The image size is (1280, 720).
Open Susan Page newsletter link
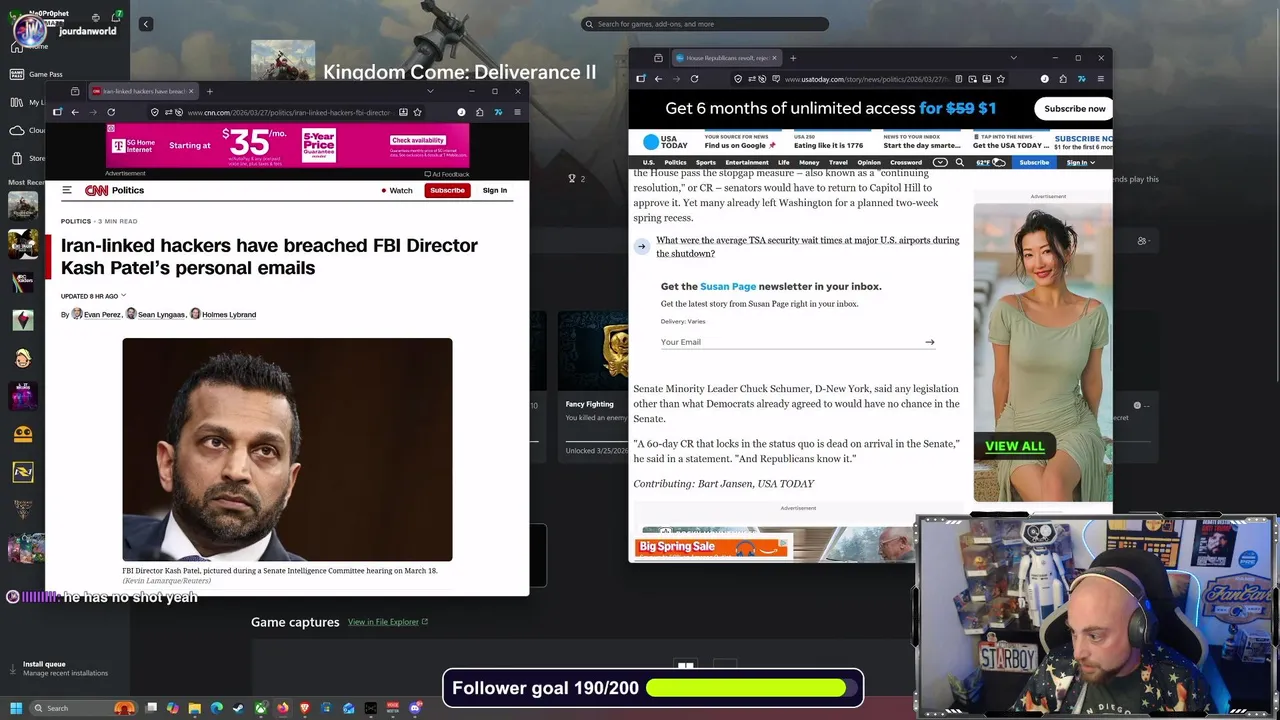[728, 286]
